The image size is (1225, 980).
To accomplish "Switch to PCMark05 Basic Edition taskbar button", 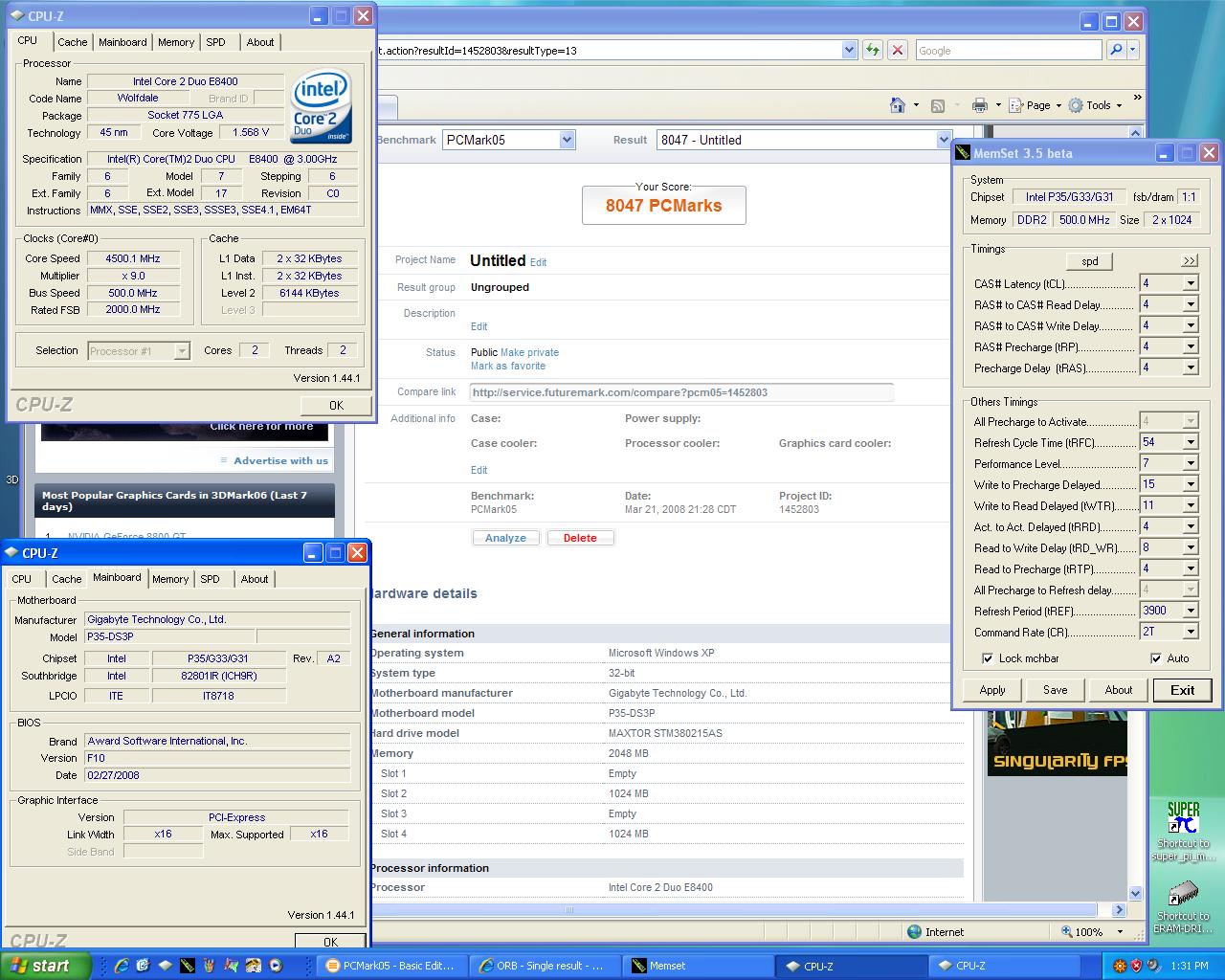I will (x=390, y=966).
